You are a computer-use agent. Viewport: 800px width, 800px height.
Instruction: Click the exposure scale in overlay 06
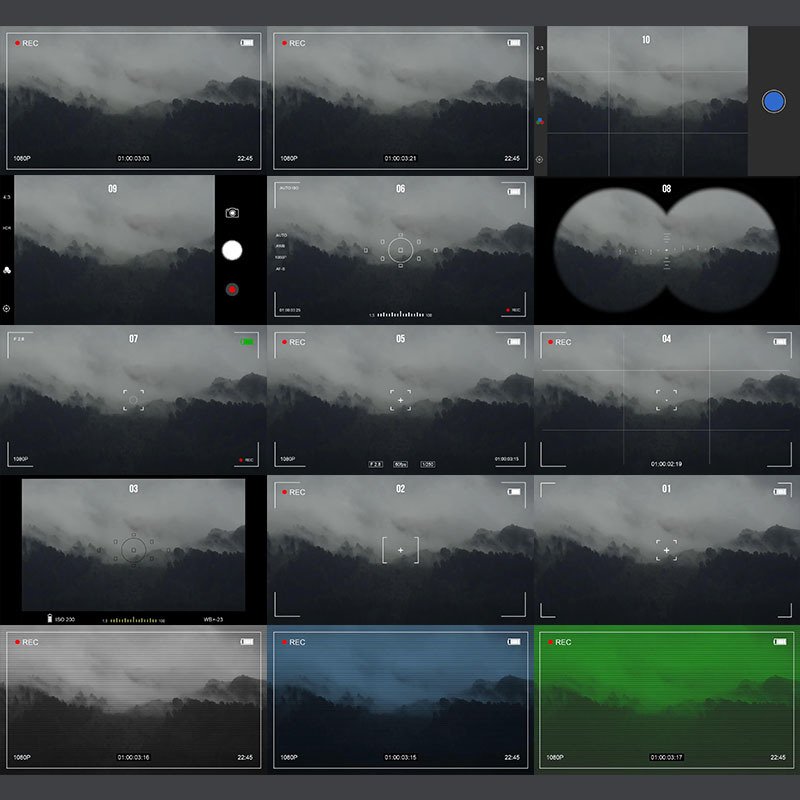pyautogui.click(x=400, y=314)
